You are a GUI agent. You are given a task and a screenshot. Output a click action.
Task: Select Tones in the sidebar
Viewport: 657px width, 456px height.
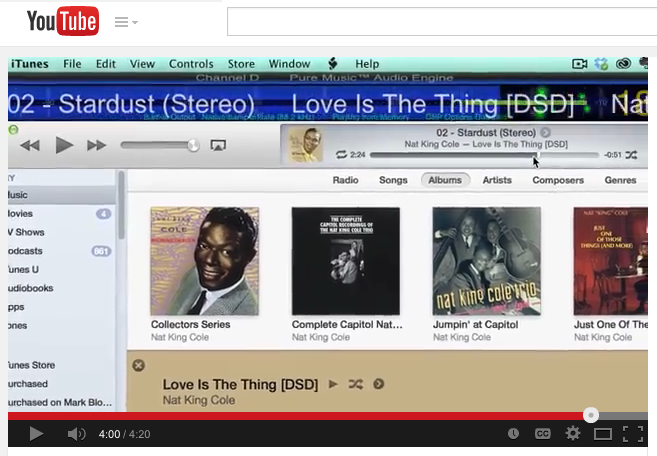point(62,326)
